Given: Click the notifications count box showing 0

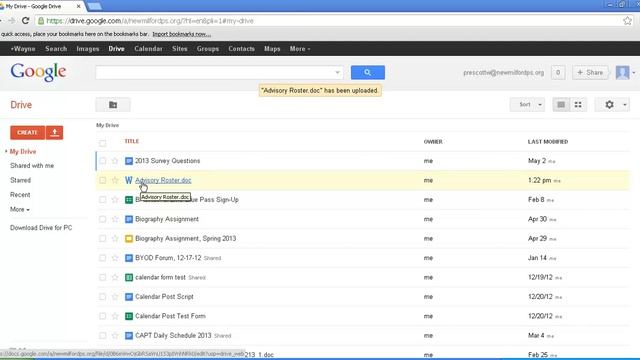Looking at the screenshot, I should coord(558,73).
